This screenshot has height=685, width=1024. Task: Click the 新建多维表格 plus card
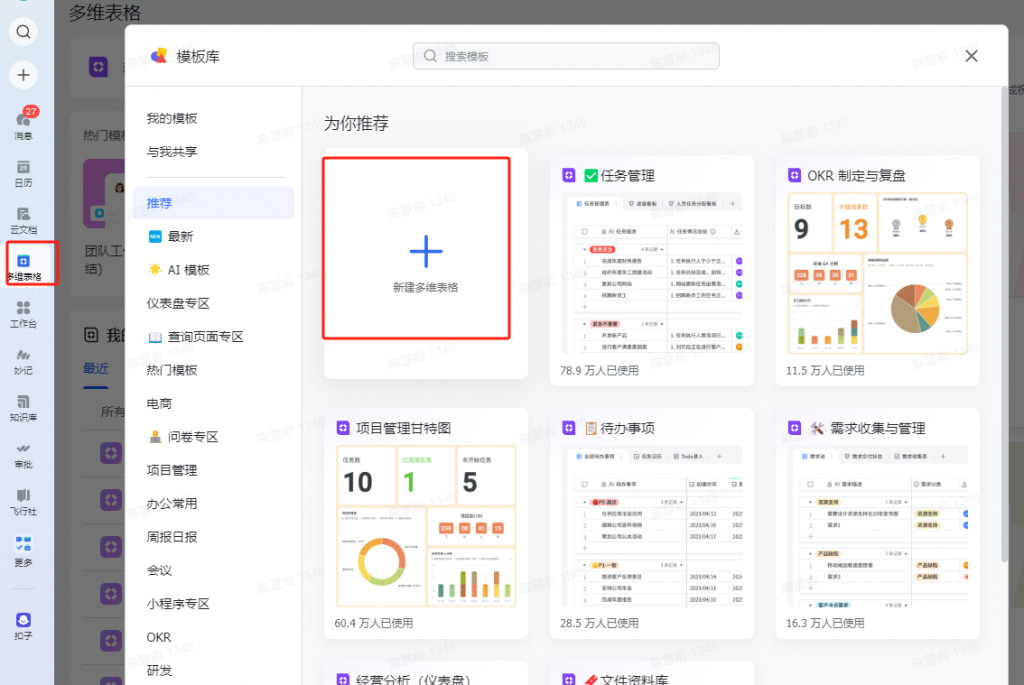coord(425,263)
